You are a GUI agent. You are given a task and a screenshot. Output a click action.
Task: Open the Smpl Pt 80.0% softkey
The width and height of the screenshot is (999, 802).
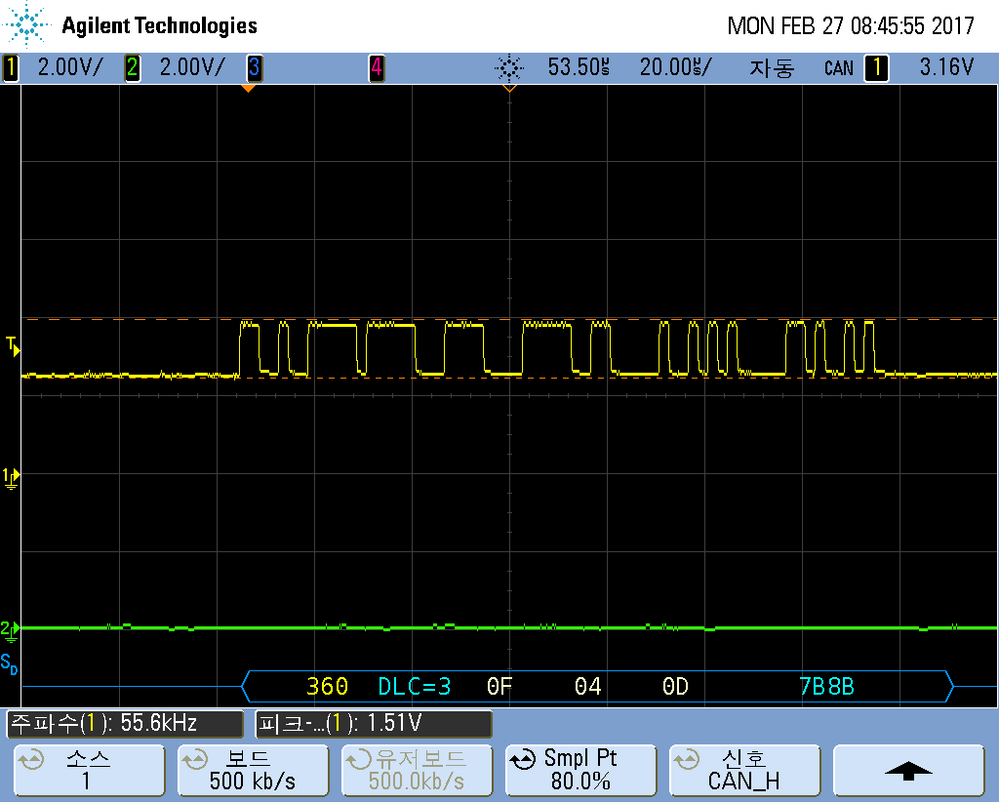pos(580,770)
